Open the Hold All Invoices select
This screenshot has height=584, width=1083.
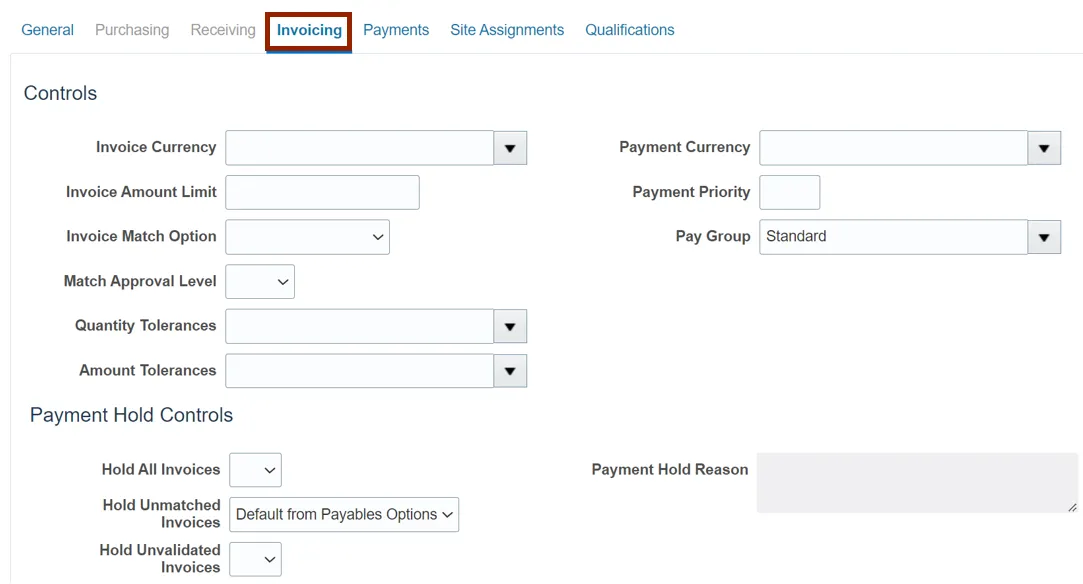255,470
